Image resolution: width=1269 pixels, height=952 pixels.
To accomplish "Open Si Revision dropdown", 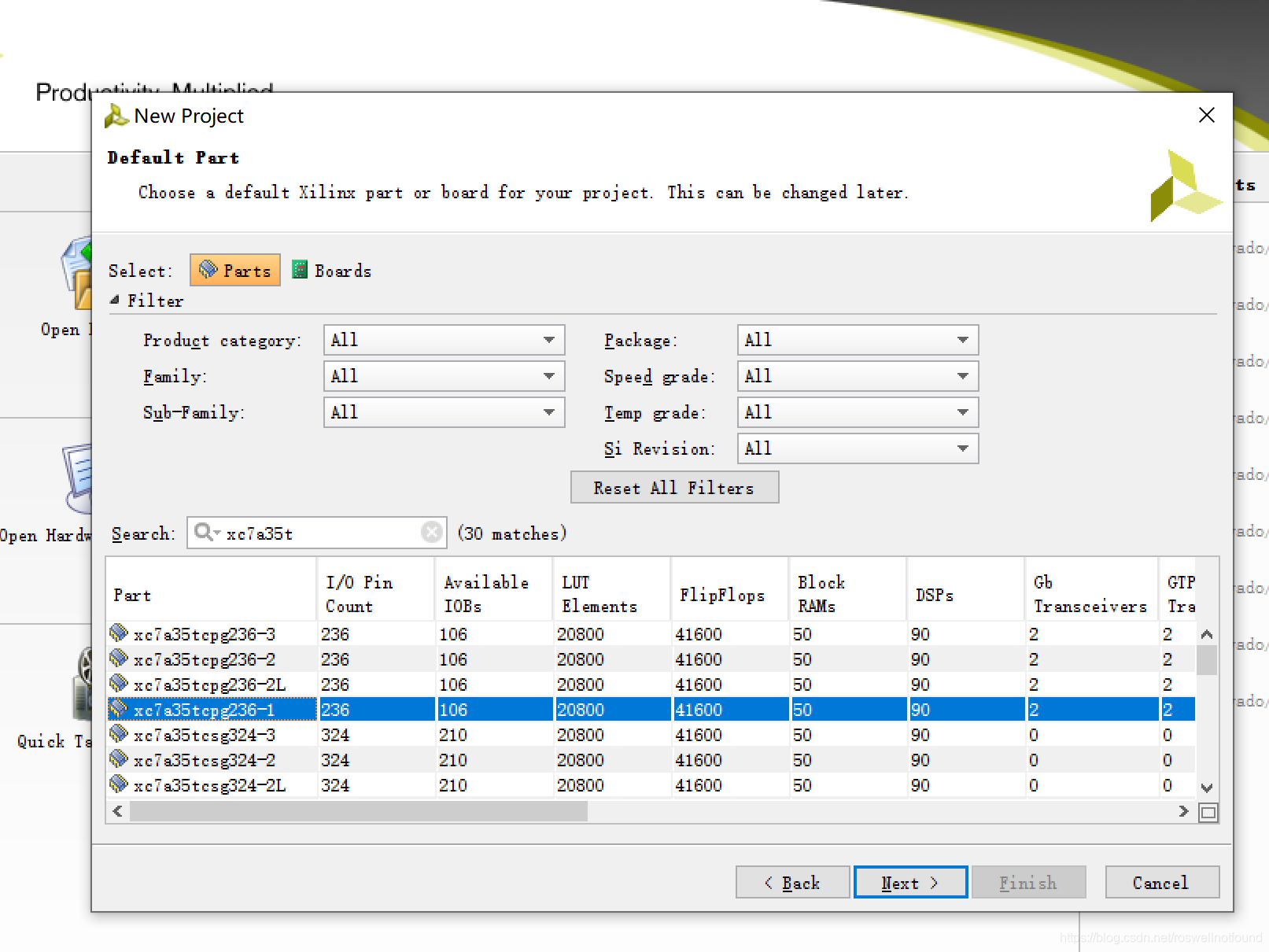I will click(x=858, y=448).
